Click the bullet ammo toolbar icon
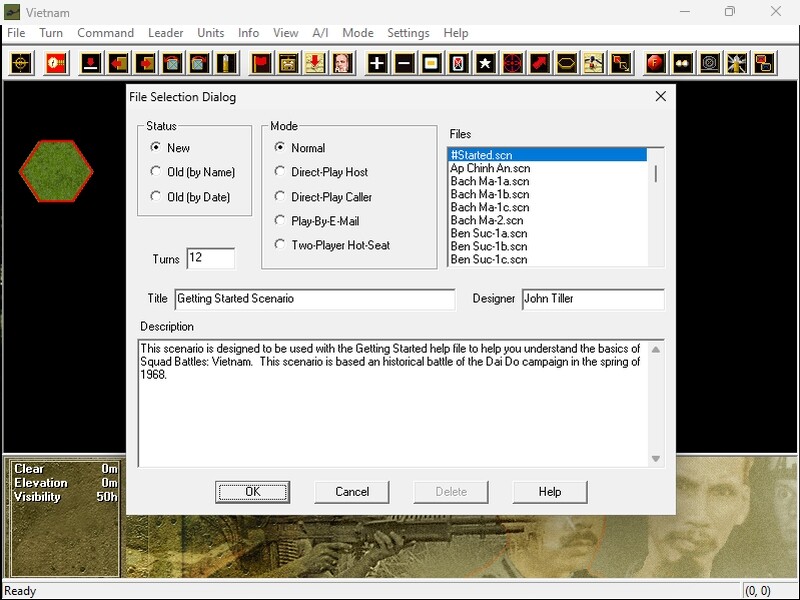Image resolution: width=800 pixels, height=600 pixels. coord(225,63)
